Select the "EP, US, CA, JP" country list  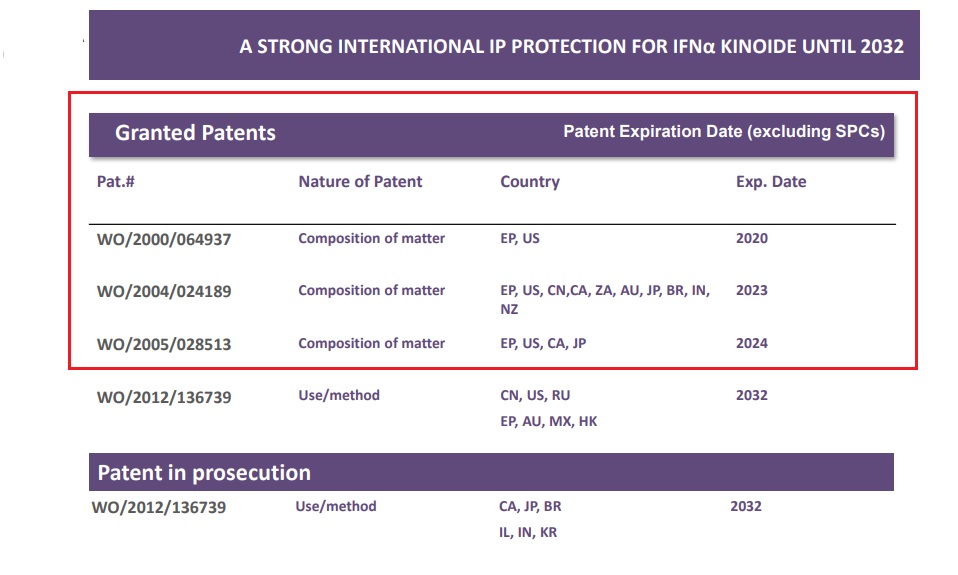(x=543, y=343)
